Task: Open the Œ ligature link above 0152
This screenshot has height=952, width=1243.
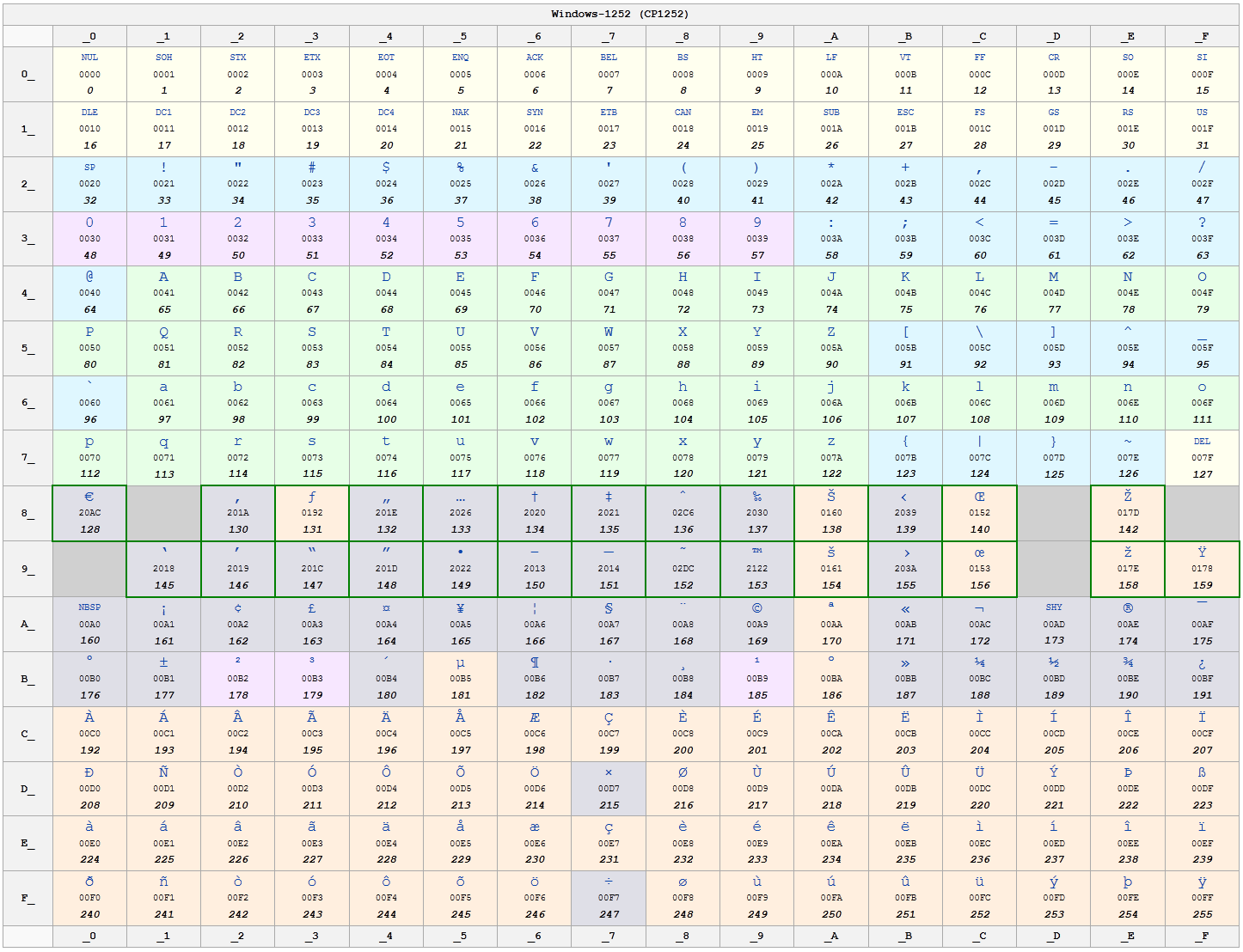Action: (x=980, y=497)
